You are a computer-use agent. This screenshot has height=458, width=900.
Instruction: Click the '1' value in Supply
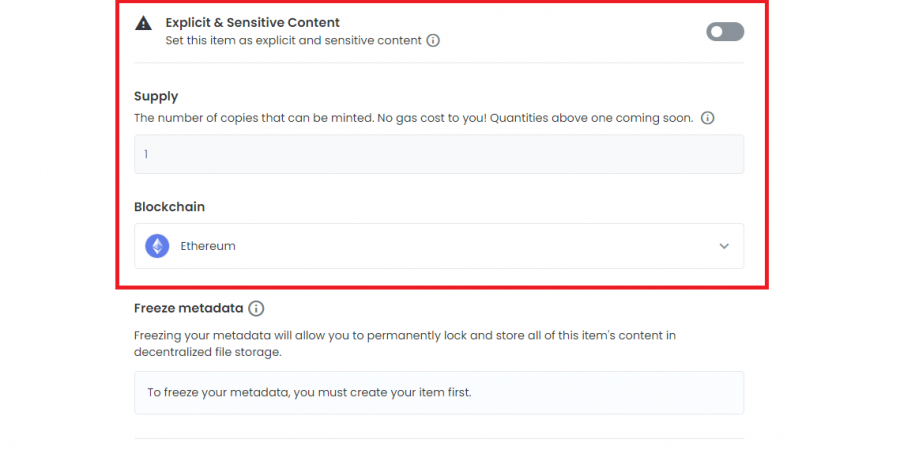pos(146,154)
